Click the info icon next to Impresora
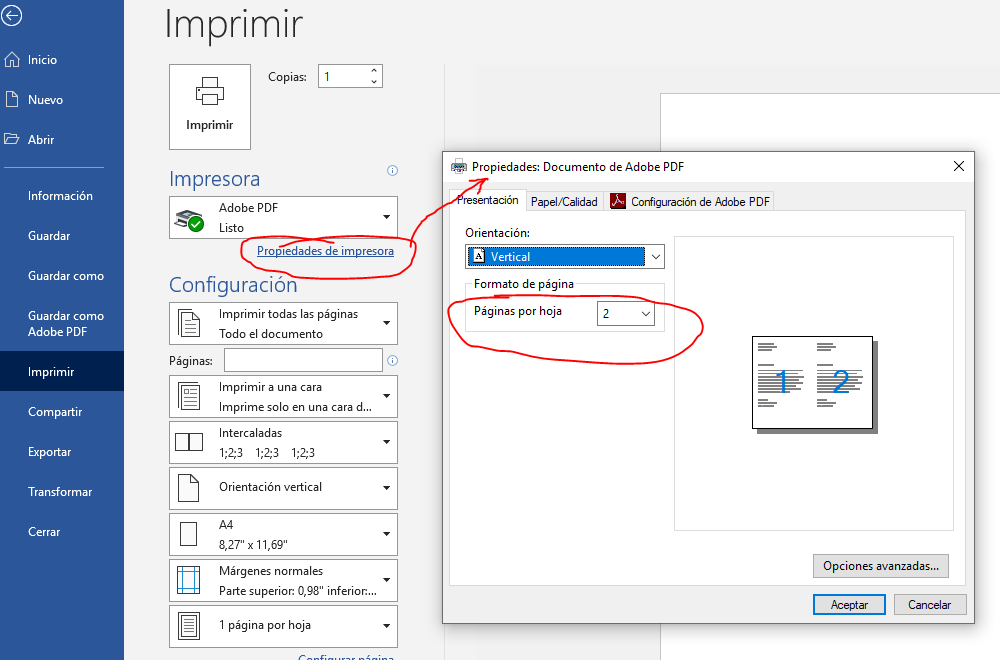This screenshot has height=660, width=1000. 392,170
